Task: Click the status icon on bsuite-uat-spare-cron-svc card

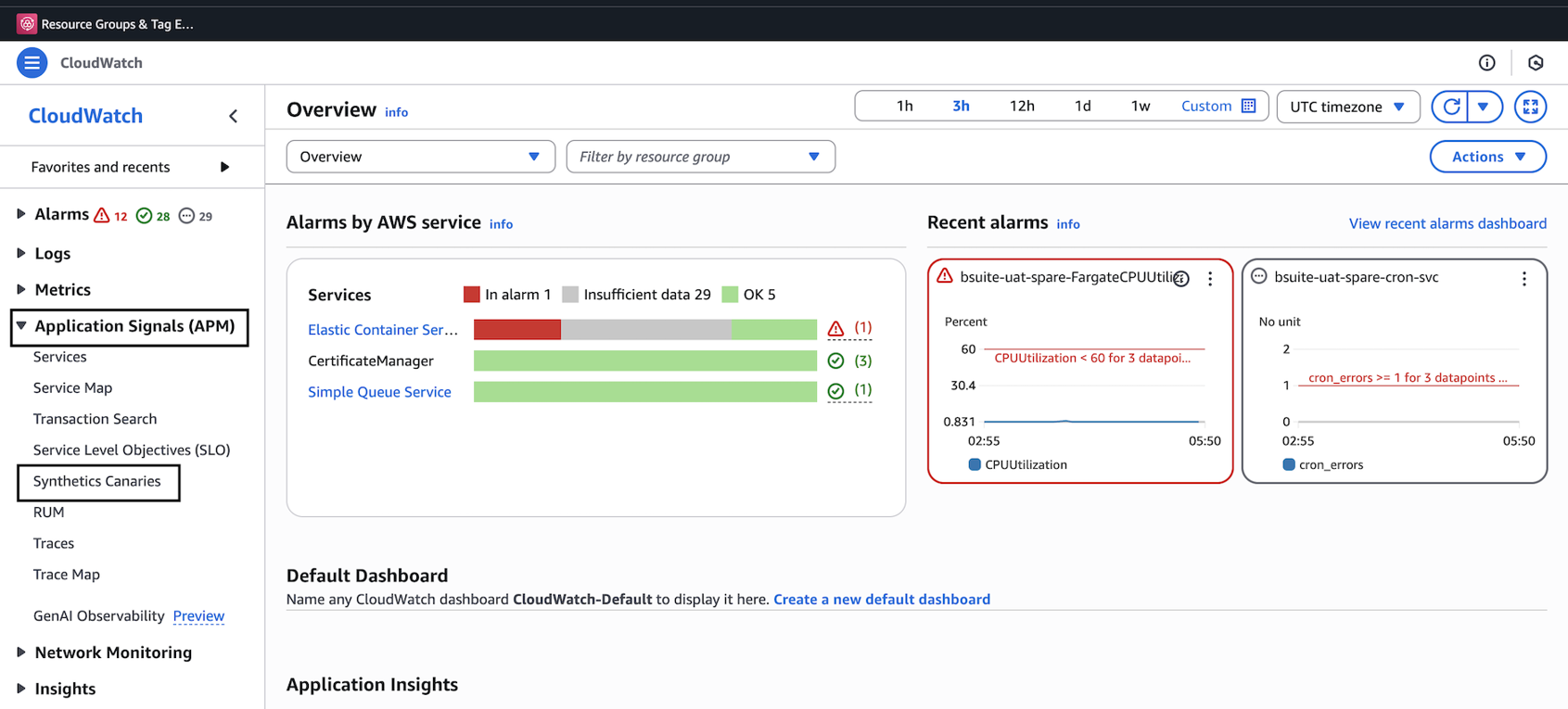Action: point(1258,276)
